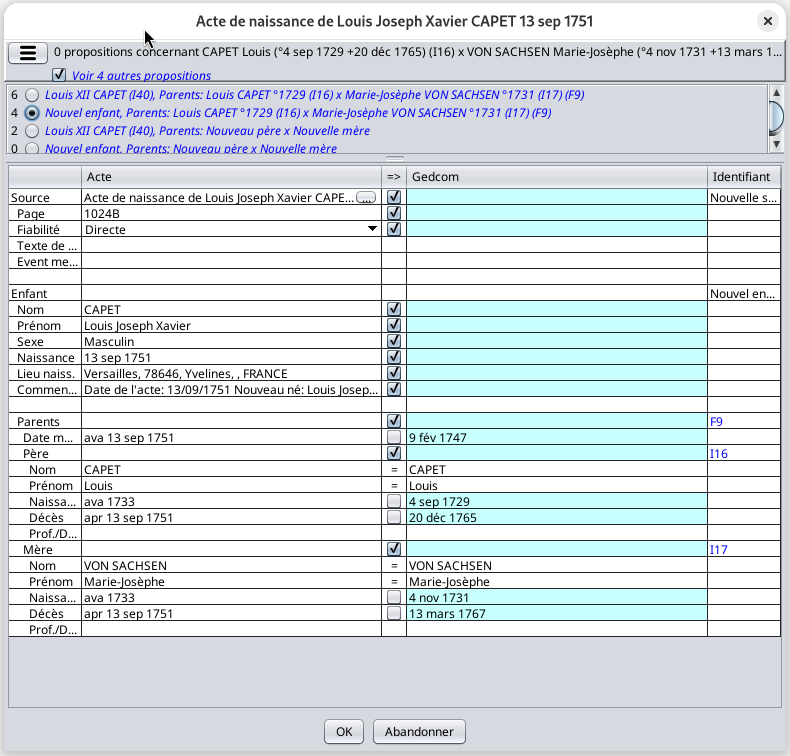The height and width of the screenshot is (756, 790).
Task: Open the Fiabilité Directe dropdown
Action: (x=372, y=229)
